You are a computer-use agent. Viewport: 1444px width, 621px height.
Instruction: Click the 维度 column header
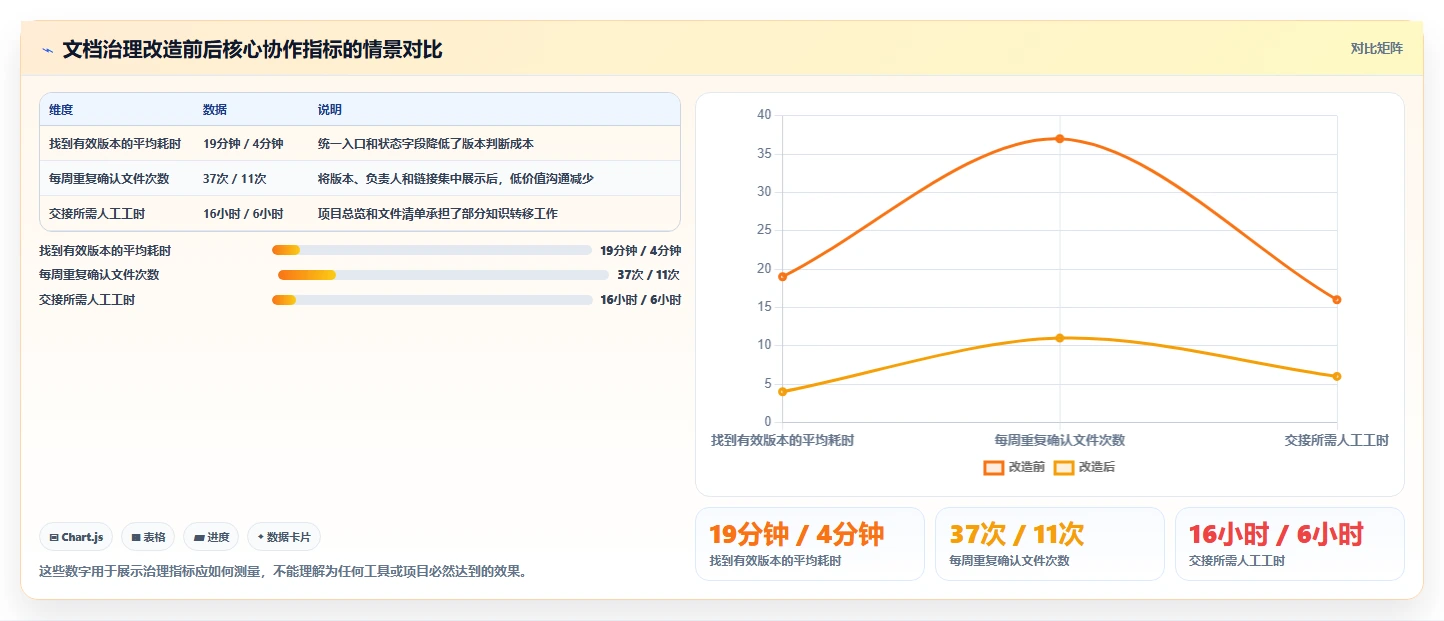click(61, 109)
